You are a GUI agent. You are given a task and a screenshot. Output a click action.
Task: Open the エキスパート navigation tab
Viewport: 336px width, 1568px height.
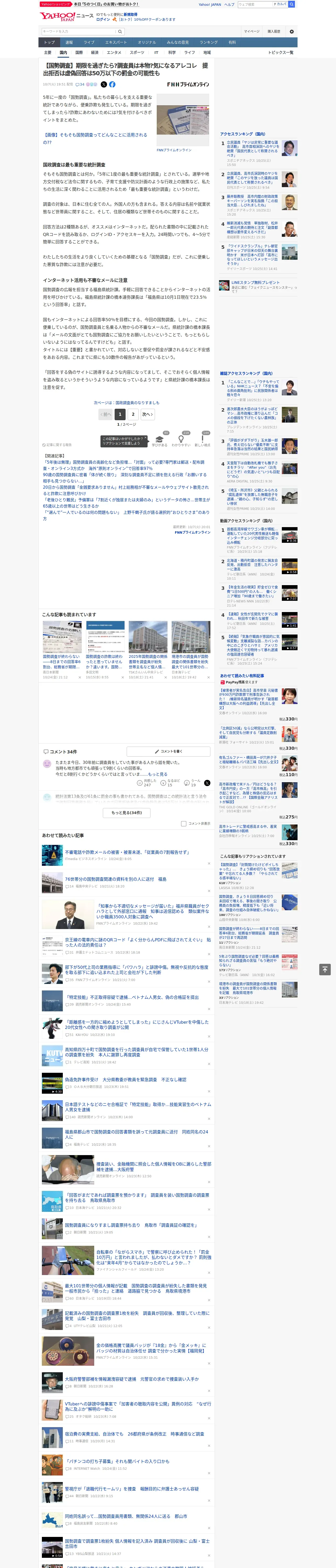(x=116, y=43)
